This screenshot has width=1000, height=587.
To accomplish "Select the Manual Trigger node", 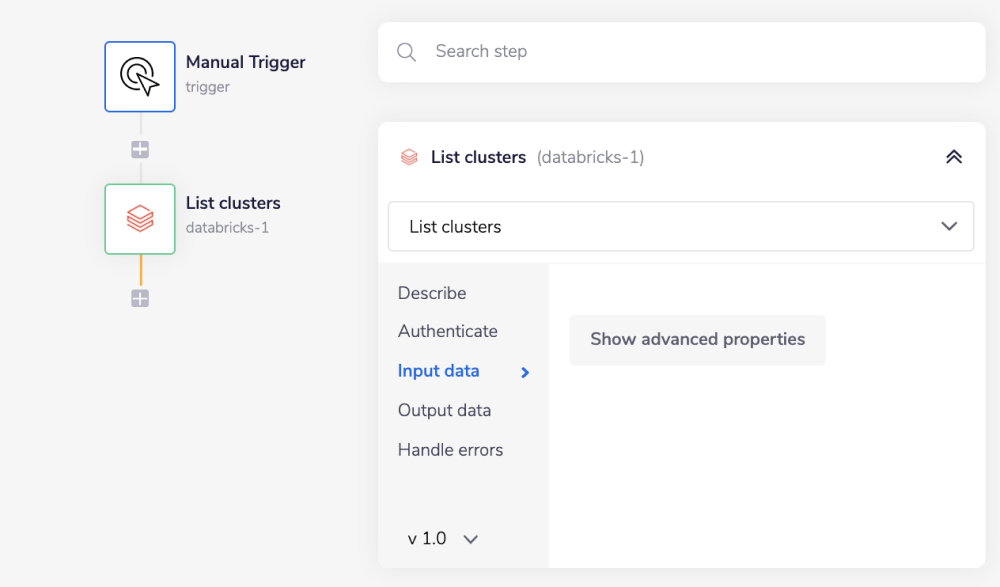I will coord(245,62).
